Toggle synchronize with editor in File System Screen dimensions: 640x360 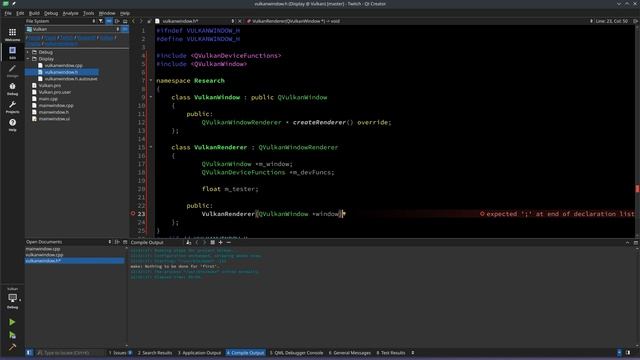coord(109,21)
